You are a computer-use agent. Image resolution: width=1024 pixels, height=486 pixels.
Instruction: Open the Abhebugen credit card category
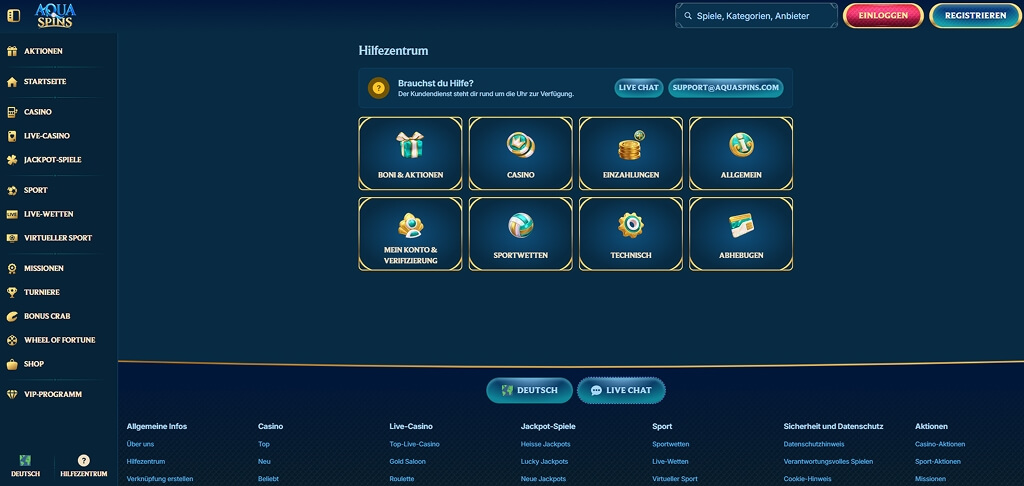(741, 234)
